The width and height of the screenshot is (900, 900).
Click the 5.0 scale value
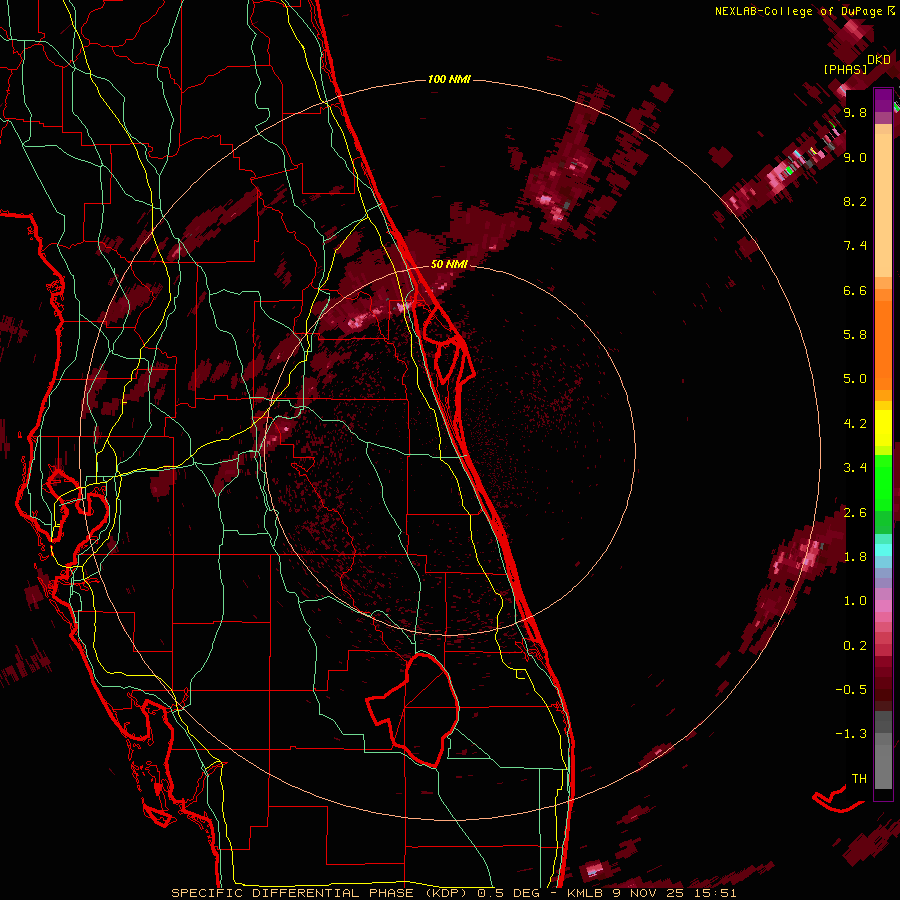coord(855,379)
